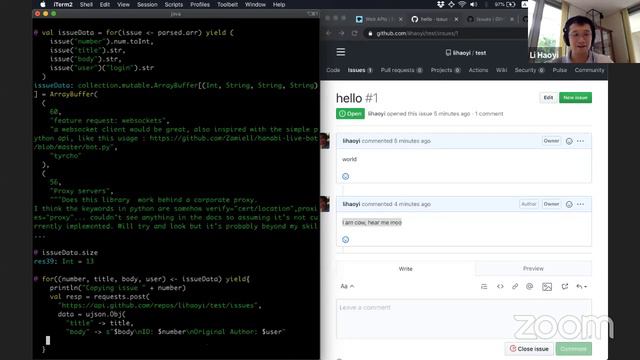
Task: Open the Help menu
Action: tap(279, 4)
